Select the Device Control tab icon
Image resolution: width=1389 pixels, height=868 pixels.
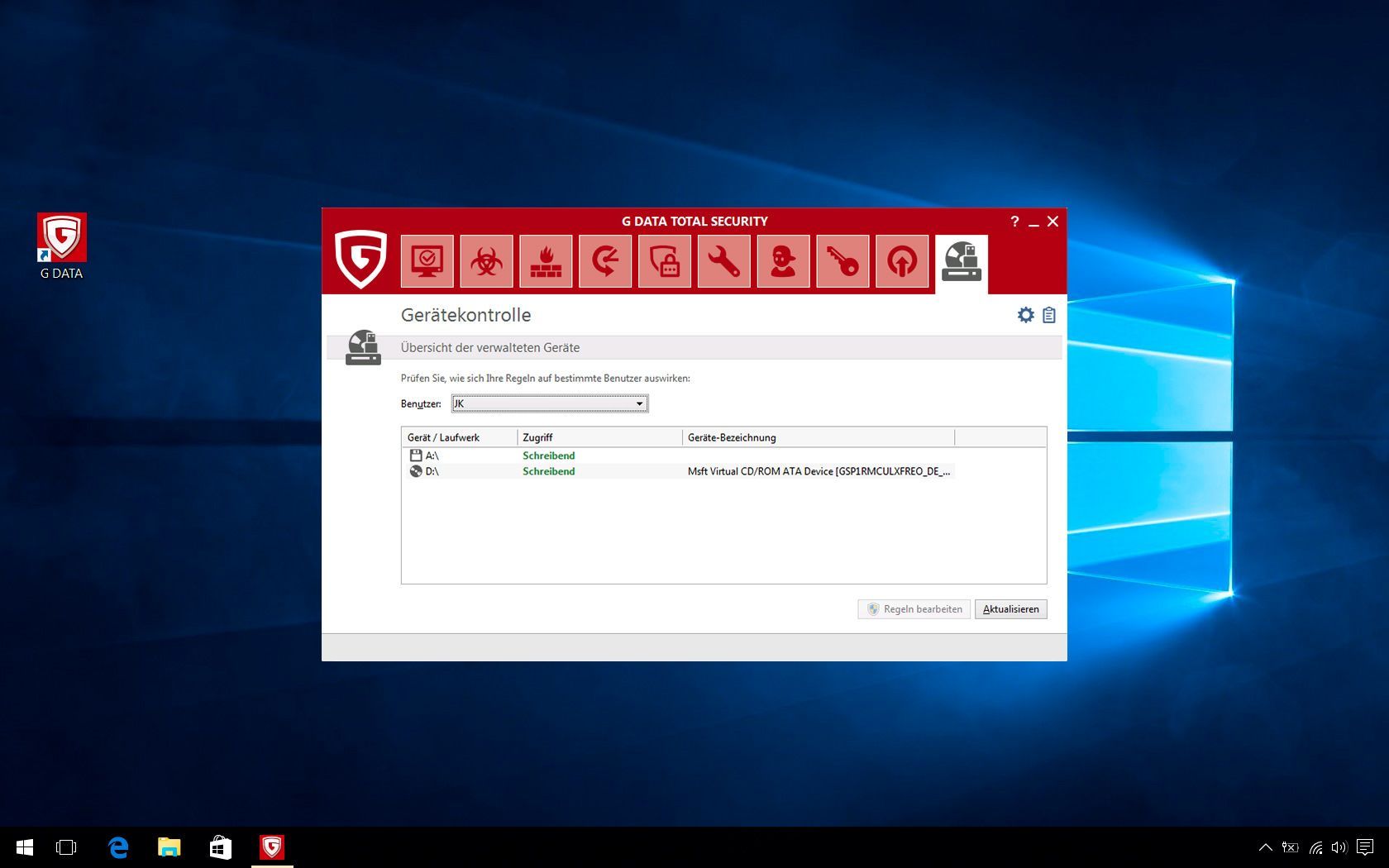pyautogui.click(x=962, y=263)
